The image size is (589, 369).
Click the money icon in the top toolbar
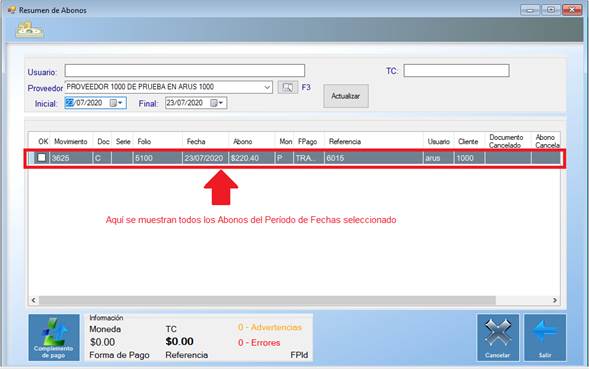[x=29, y=30]
